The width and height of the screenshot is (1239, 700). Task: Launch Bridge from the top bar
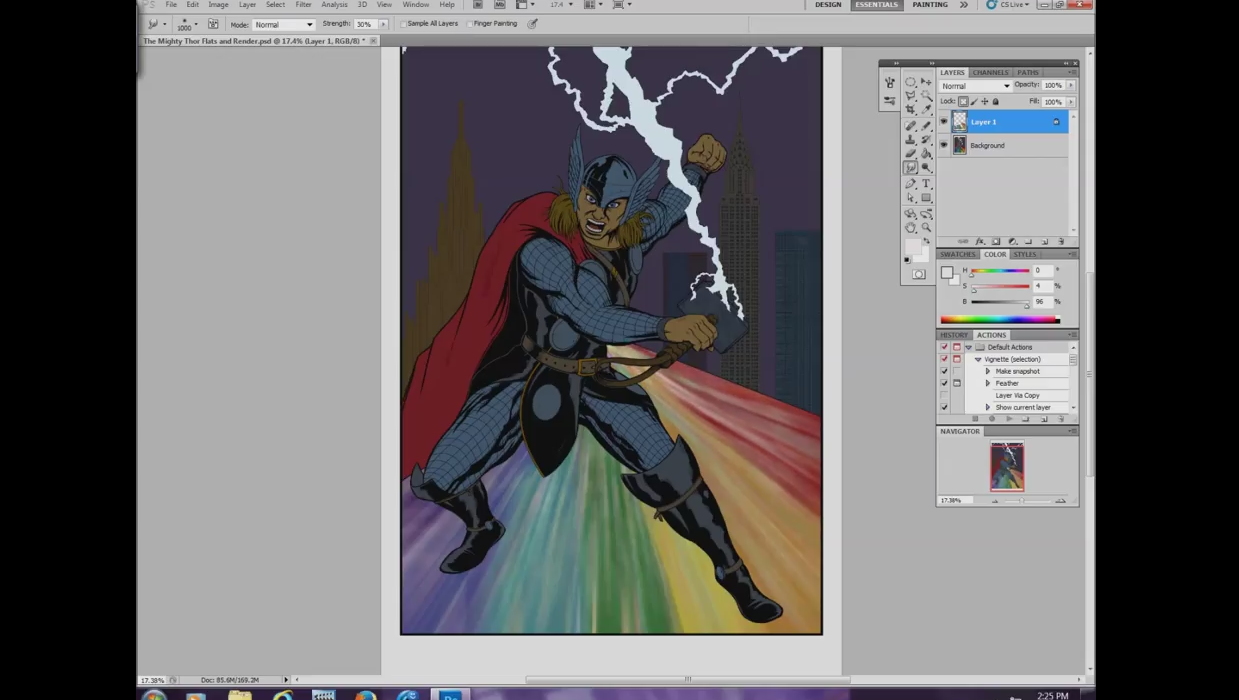point(478,5)
